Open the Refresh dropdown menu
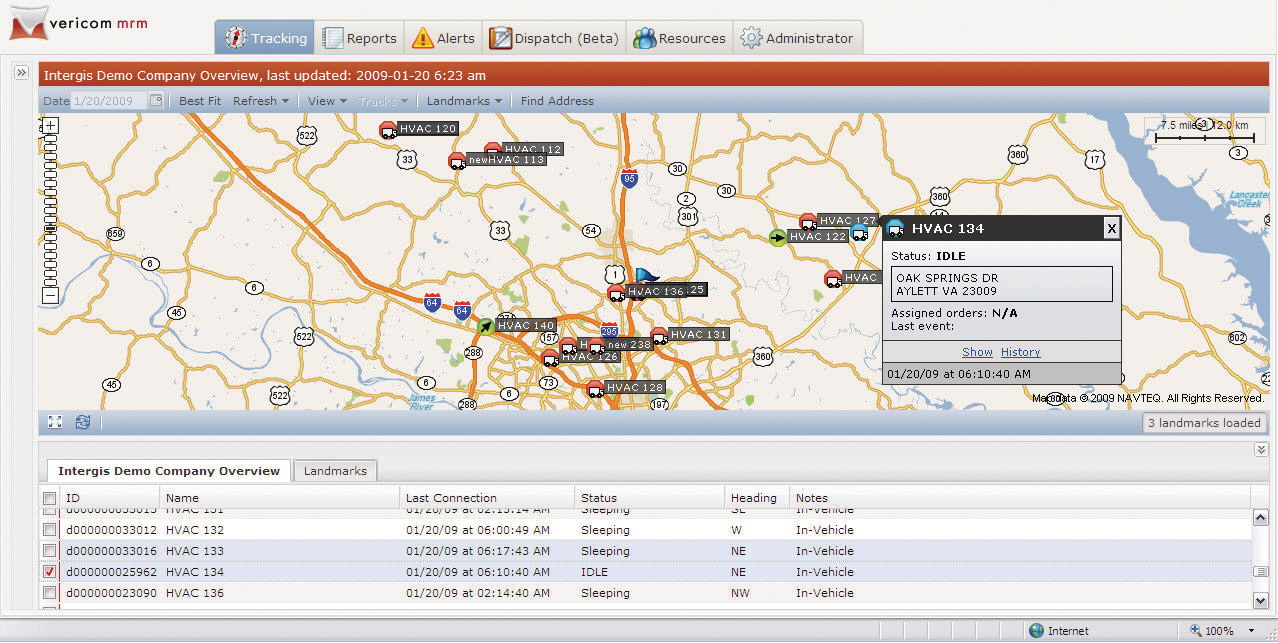The height and width of the screenshot is (643, 1278). (261, 101)
